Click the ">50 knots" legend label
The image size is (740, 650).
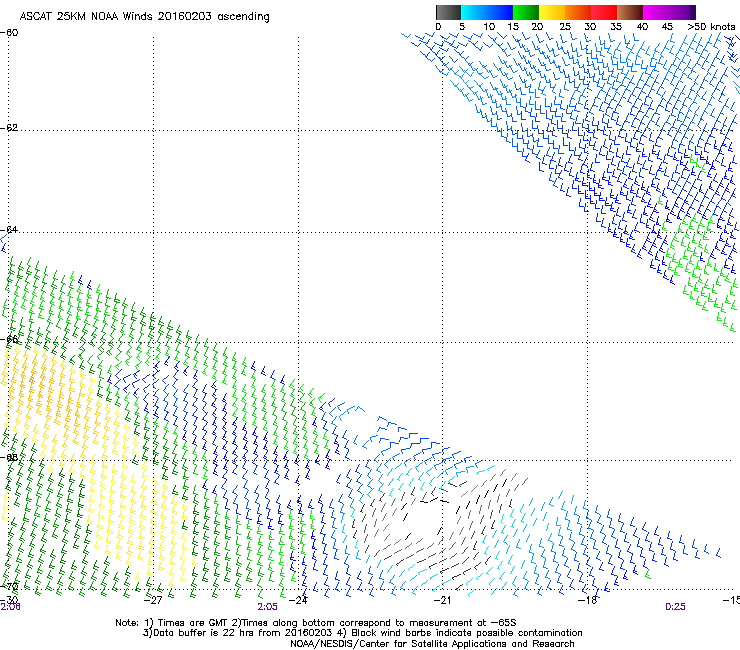[711, 27]
